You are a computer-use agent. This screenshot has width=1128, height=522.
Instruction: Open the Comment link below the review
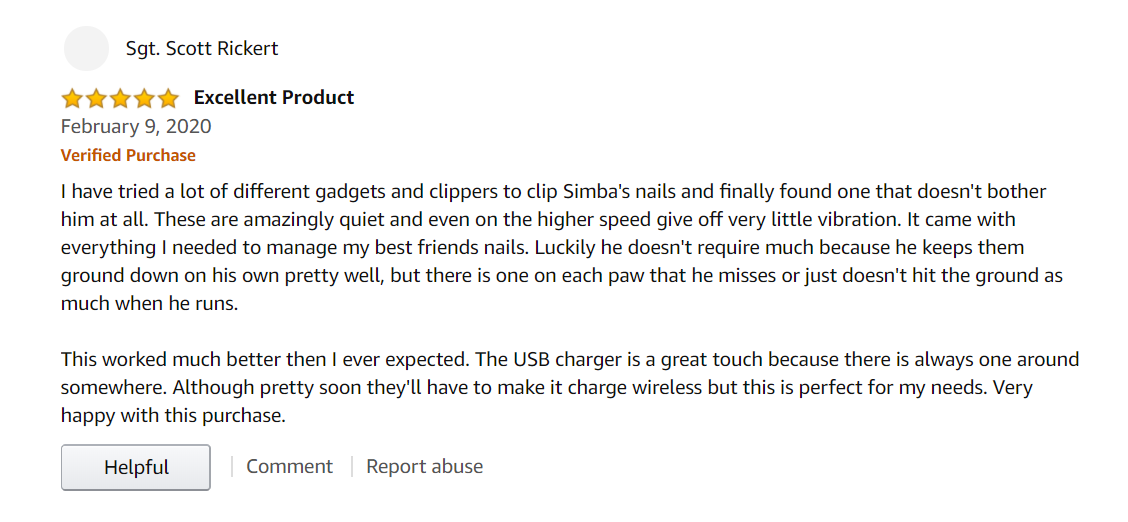[x=289, y=467]
